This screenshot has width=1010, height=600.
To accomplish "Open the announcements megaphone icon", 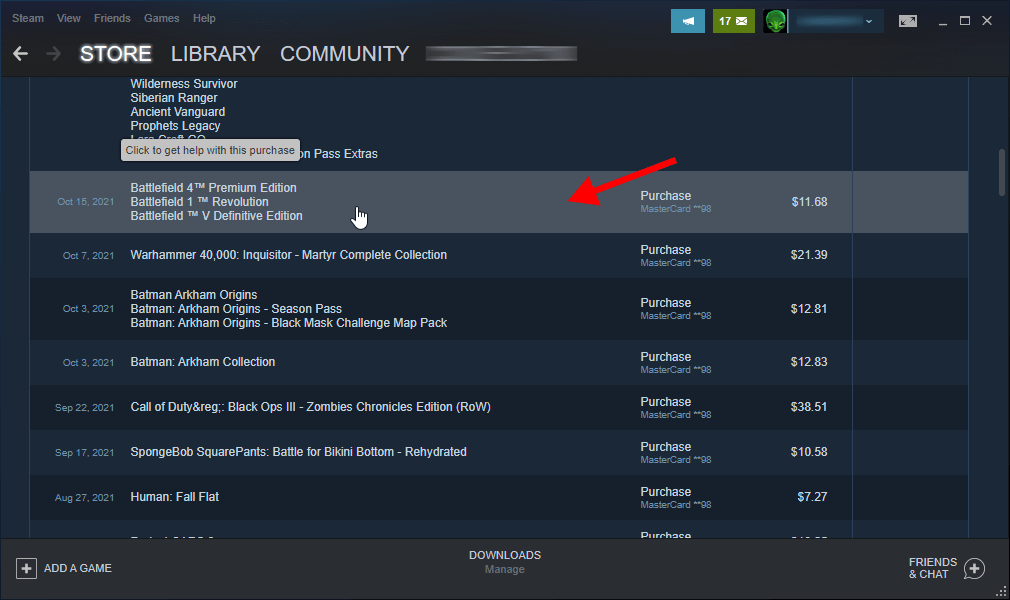I will (x=687, y=21).
